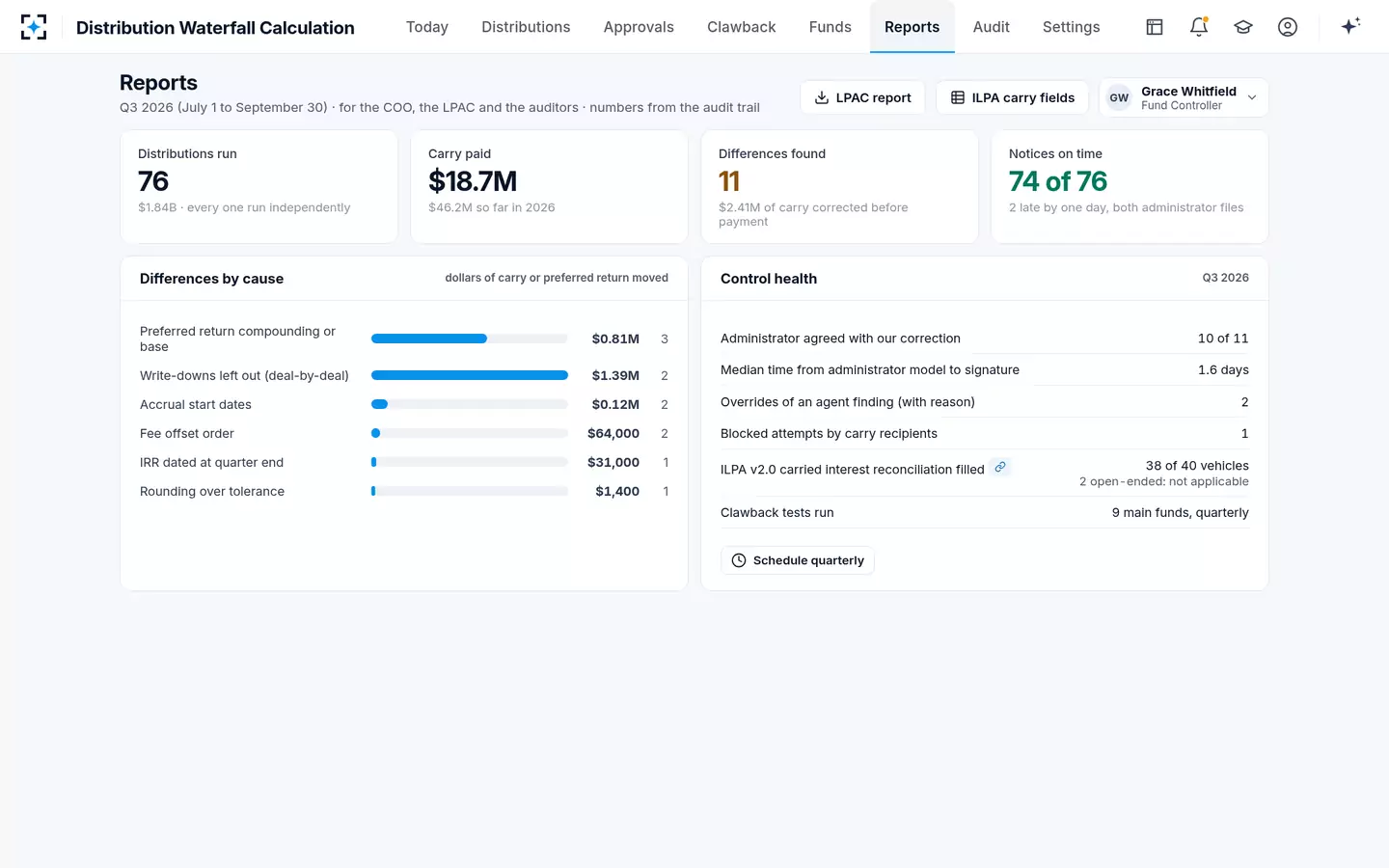Click the "1.6 days" value
This screenshot has width=1389, height=868.
tap(1223, 369)
